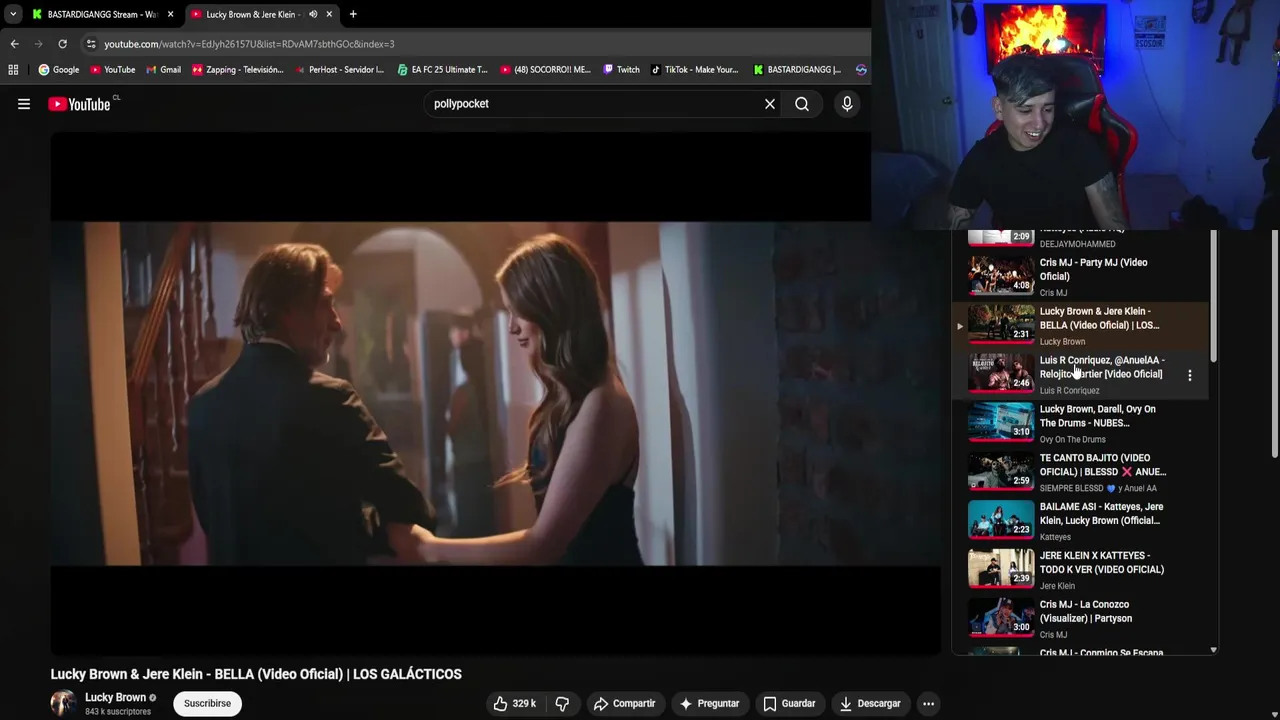This screenshot has width=1280, height=720.
Task: Open the apps grid in bookmarks bar
Action: click(13, 70)
